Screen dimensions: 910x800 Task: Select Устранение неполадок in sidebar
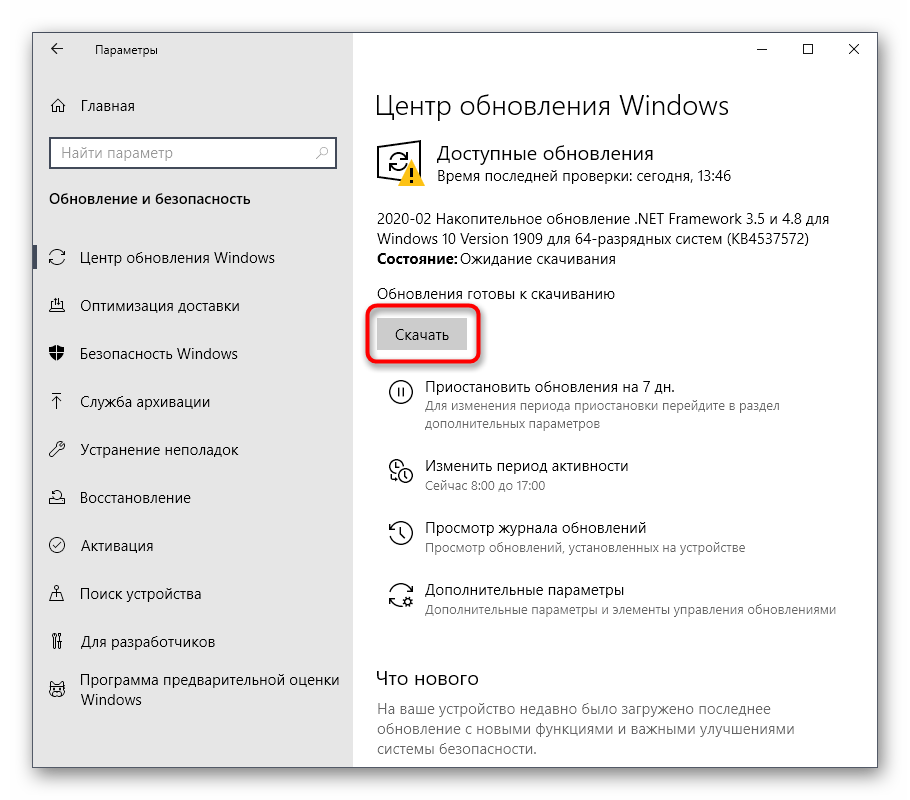click(x=159, y=450)
